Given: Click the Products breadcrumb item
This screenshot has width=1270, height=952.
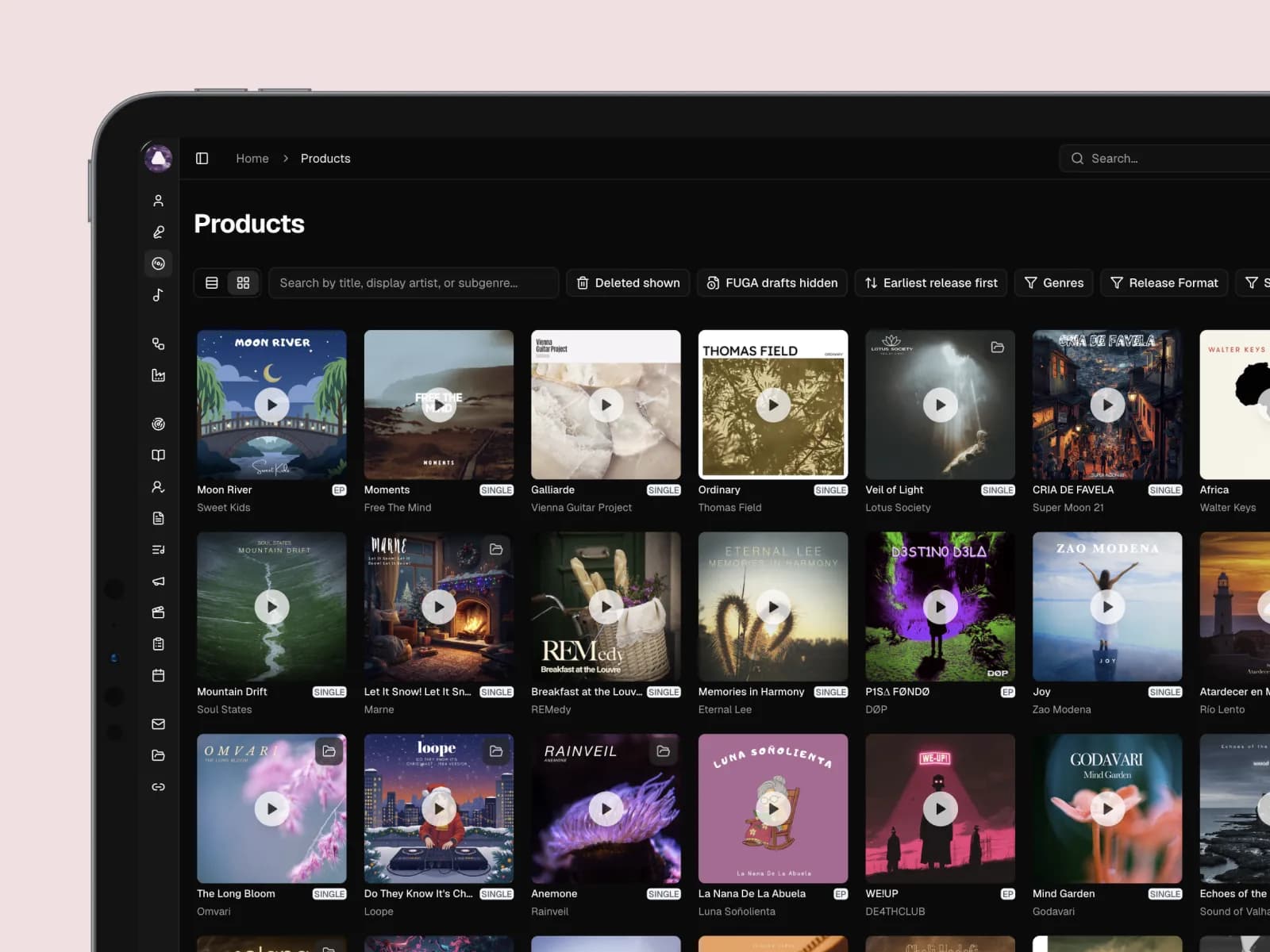Looking at the screenshot, I should (325, 159).
